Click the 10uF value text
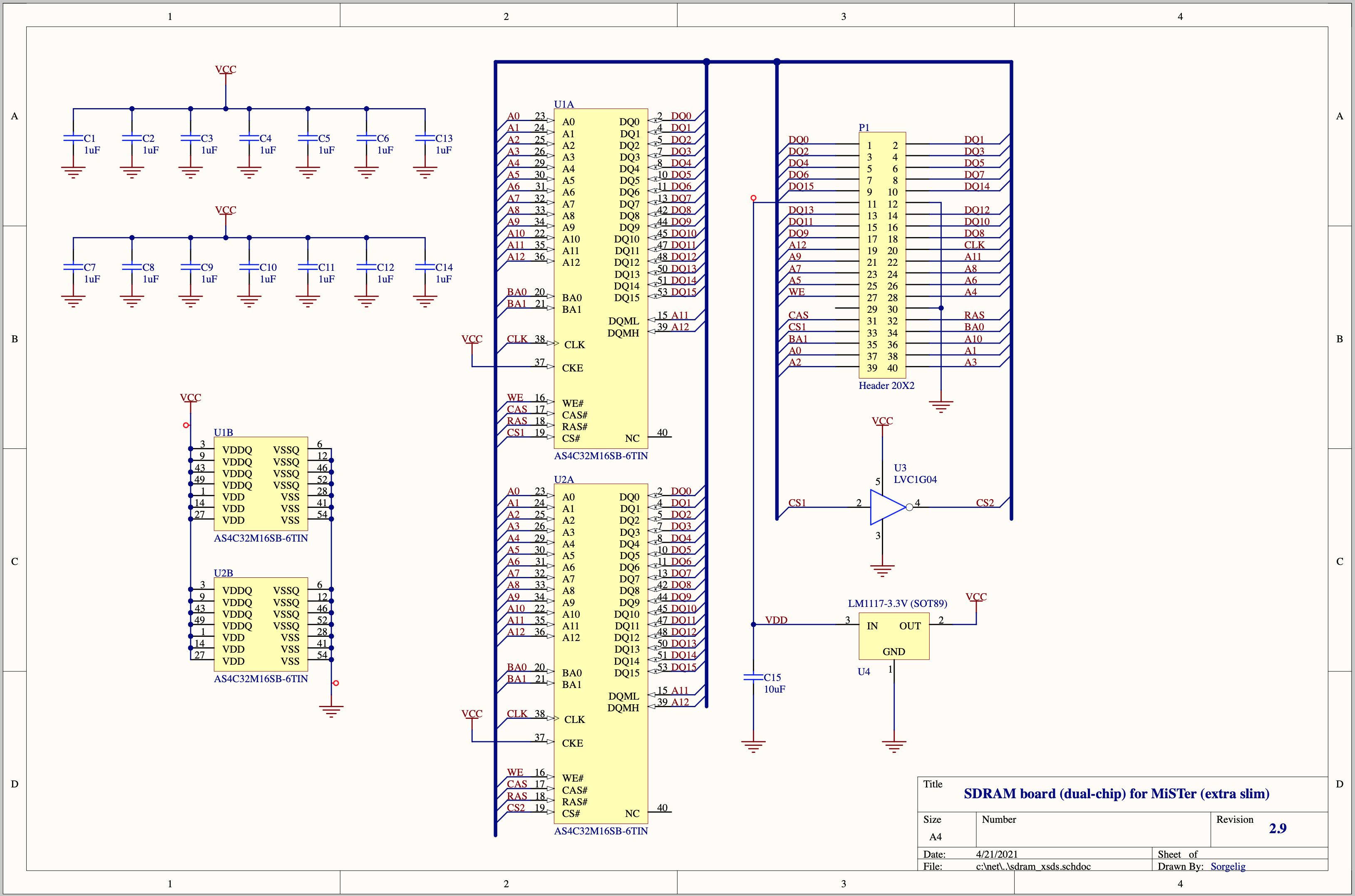 point(775,689)
